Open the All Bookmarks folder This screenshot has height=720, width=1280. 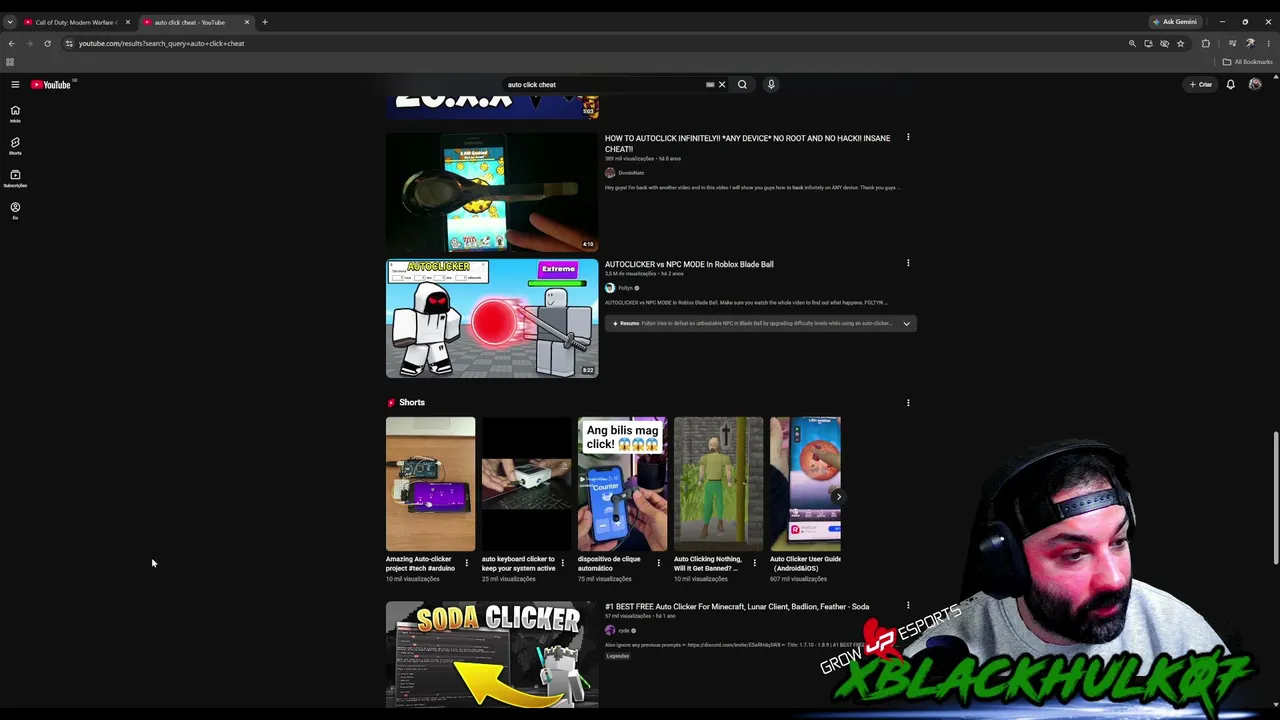1247,62
